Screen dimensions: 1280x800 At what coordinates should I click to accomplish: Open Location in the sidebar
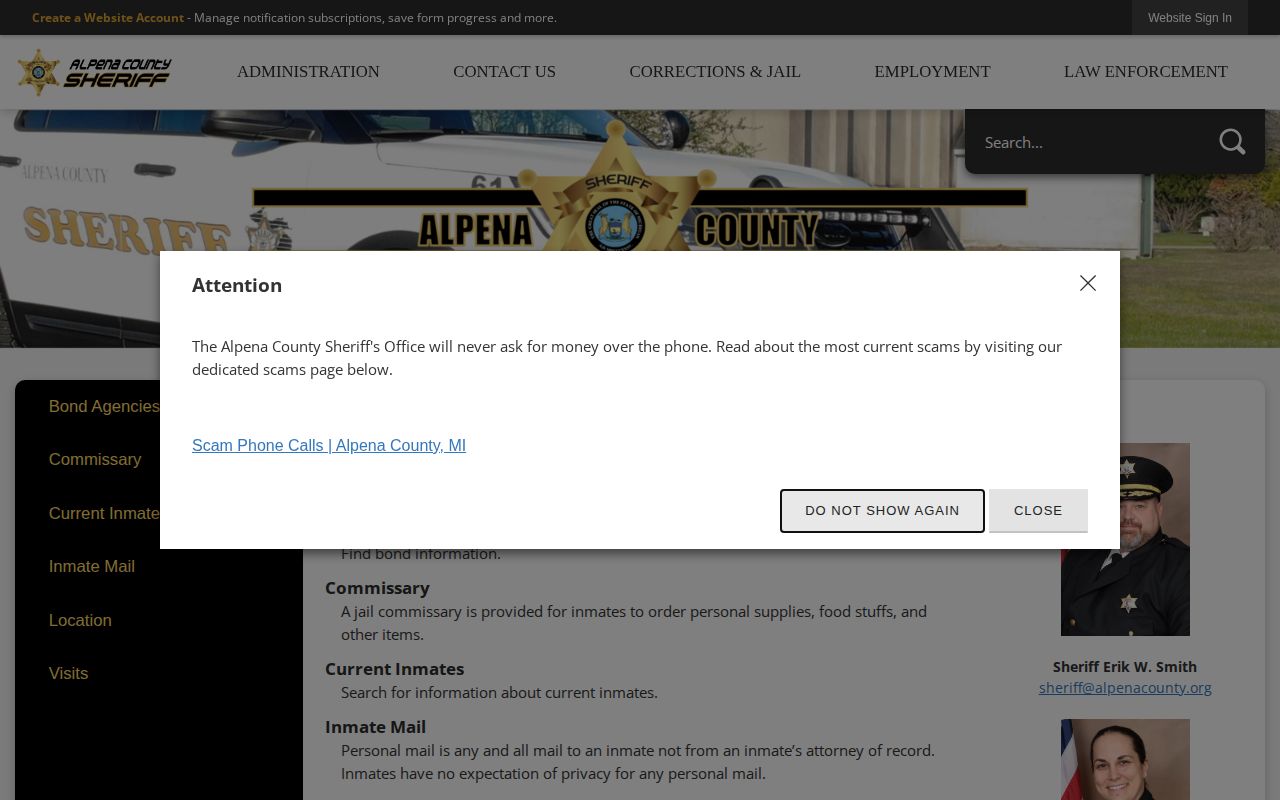click(x=80, y=620)
